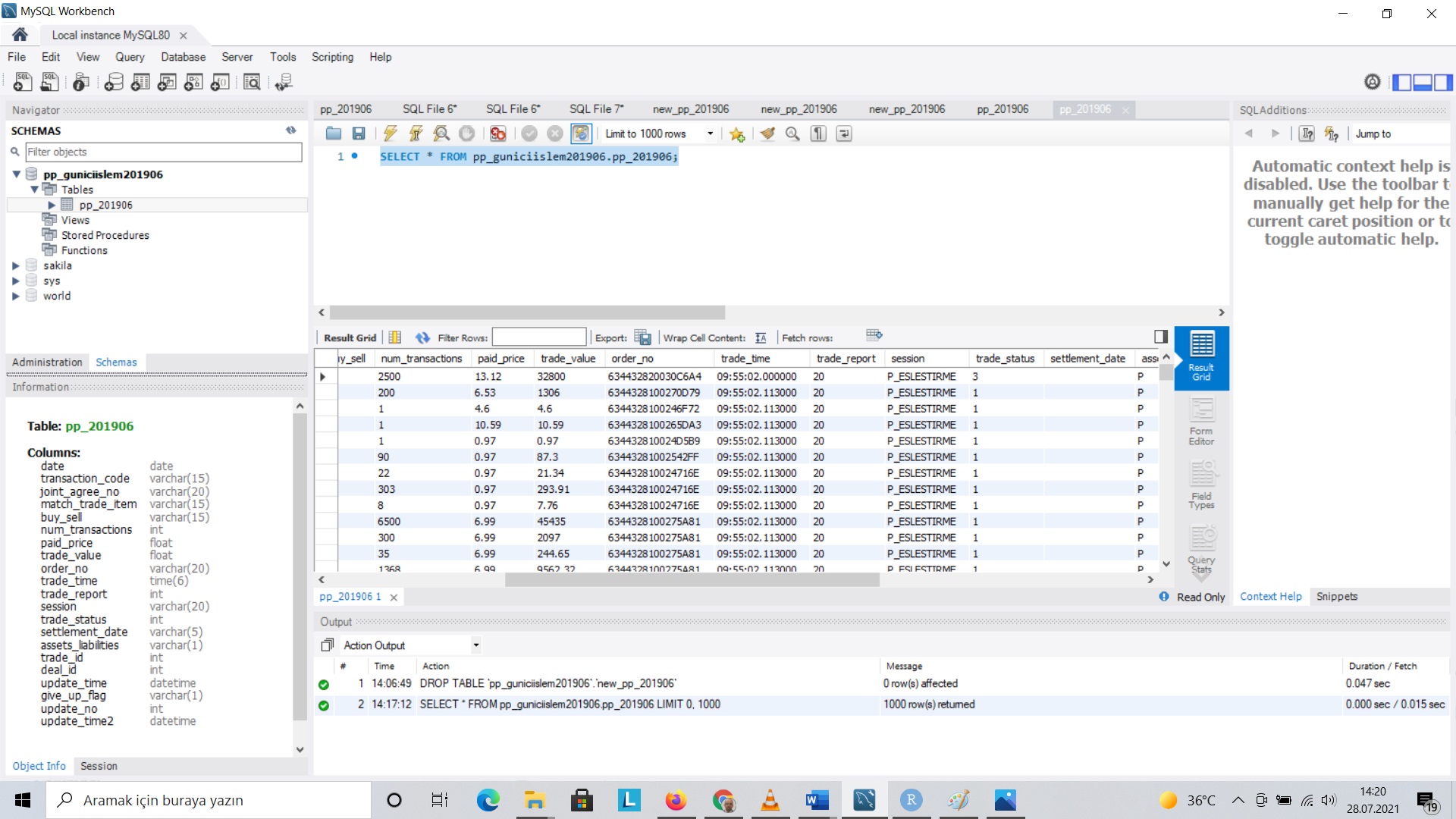Open the Query menu
This screenshot has height=819, width=1456.
pos(130,57)
